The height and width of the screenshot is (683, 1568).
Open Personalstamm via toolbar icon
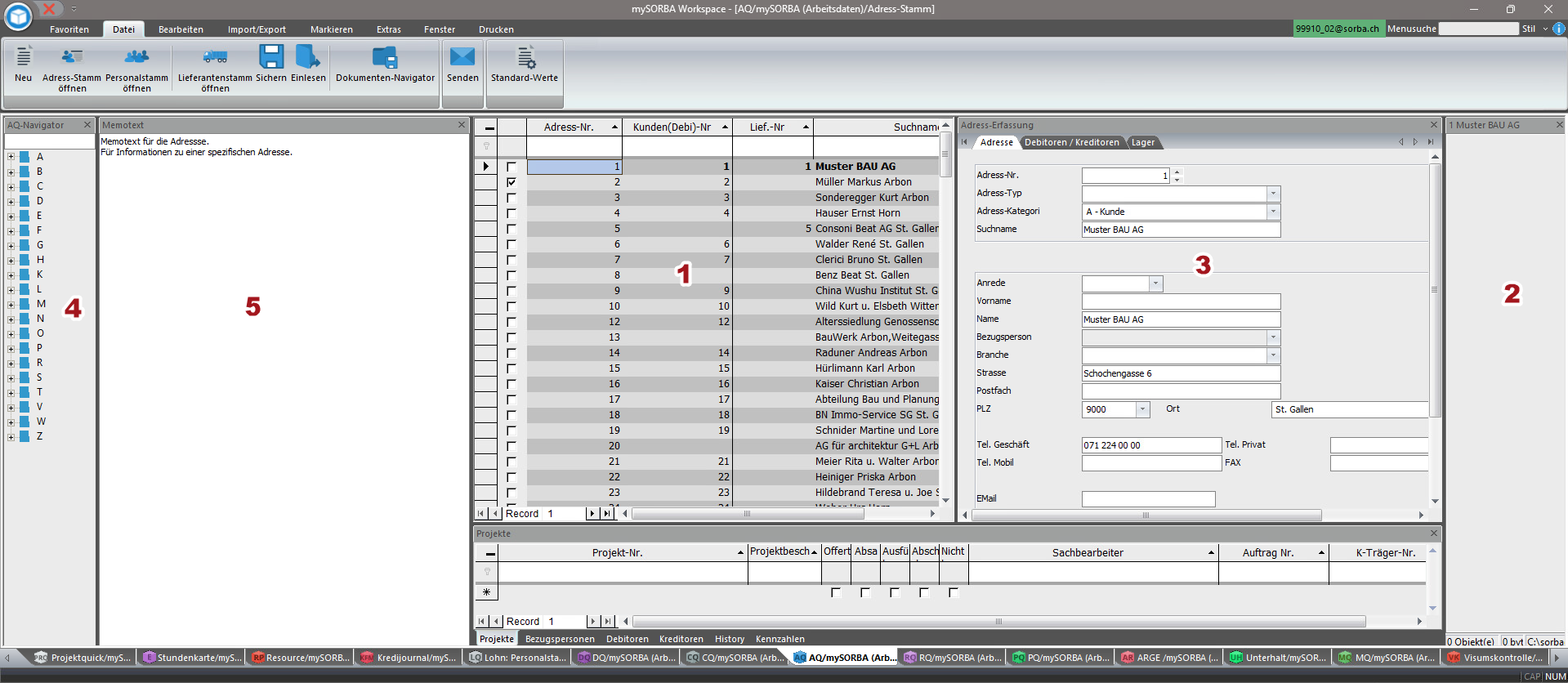[x=136, y=57]
